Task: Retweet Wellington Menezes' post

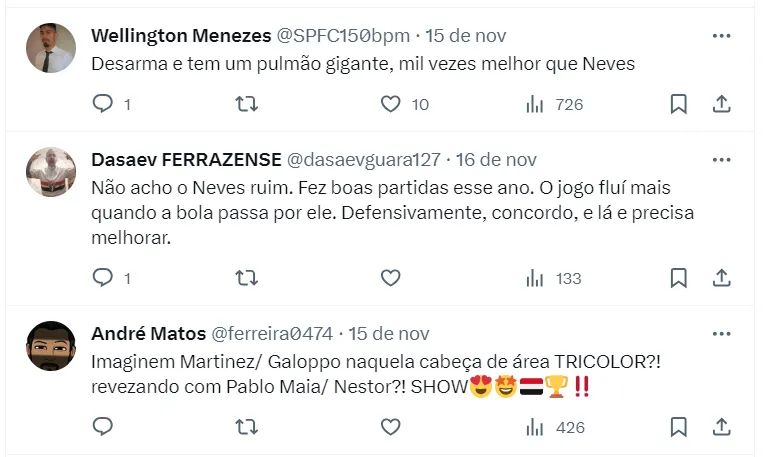Action: click(246, 104)
